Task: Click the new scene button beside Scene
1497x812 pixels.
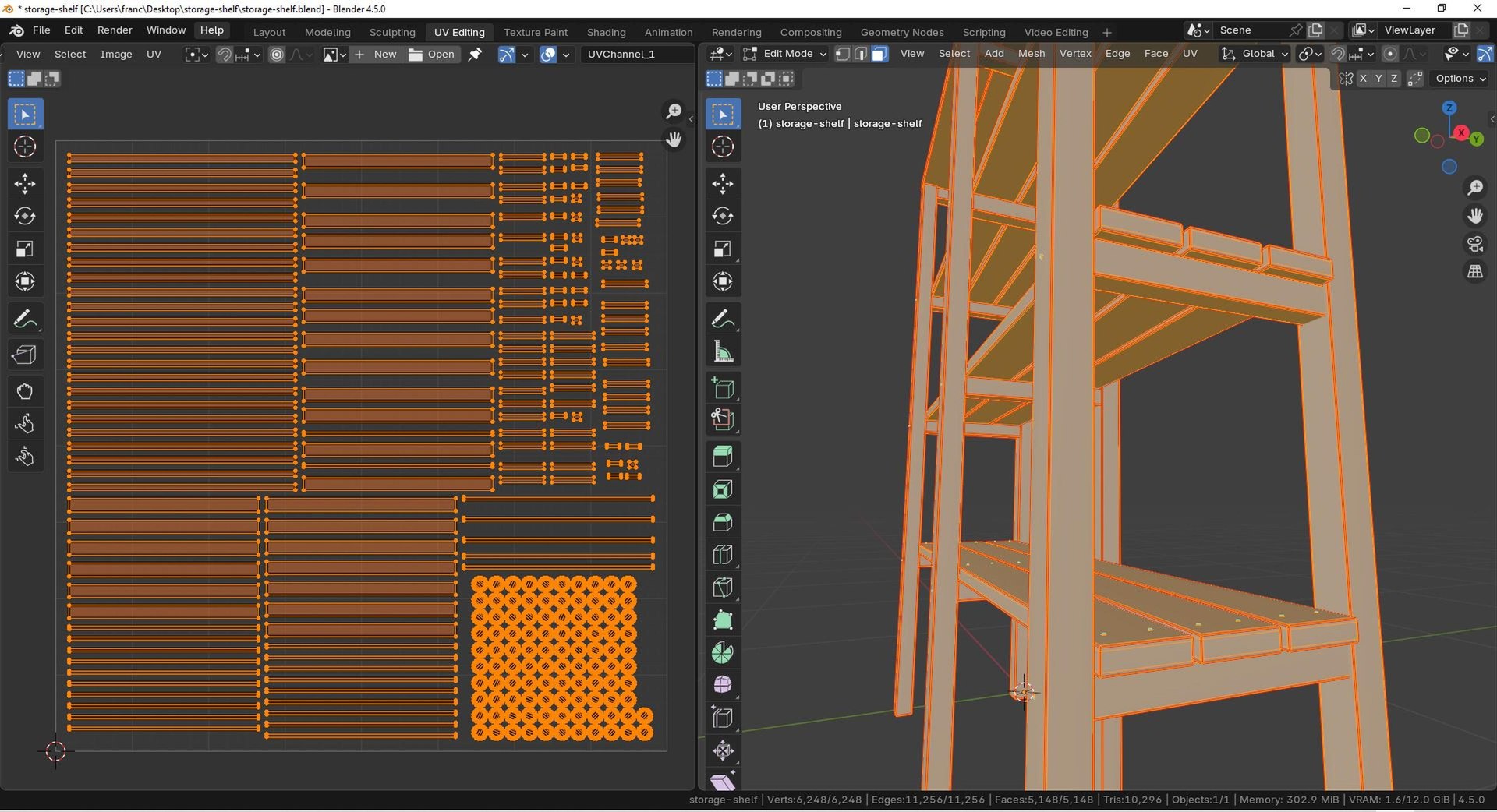Action: coord(1315,30)
